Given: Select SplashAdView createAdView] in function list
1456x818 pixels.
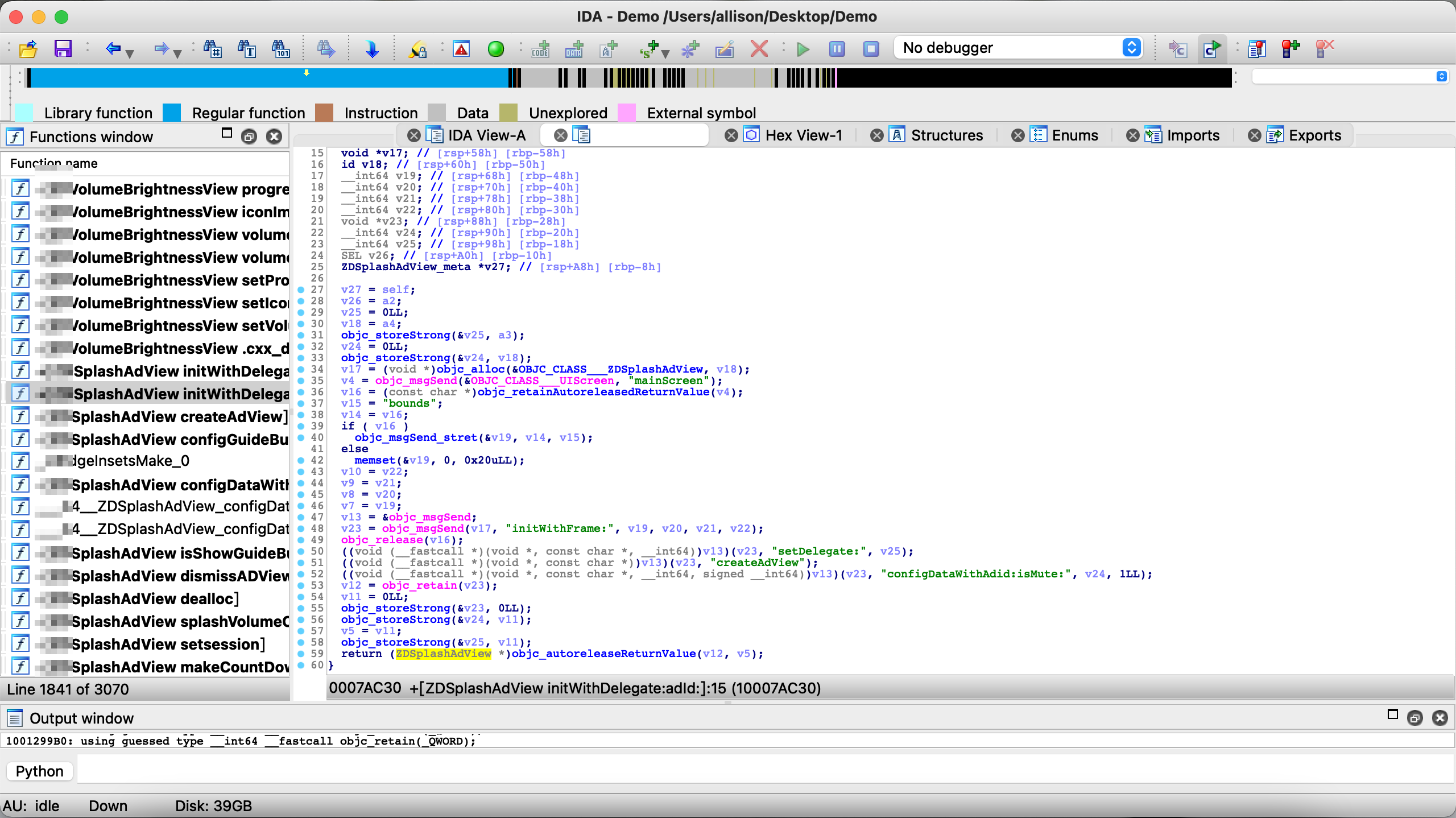Looking at the screenshot, I should pyautogui.click(x=179, y=417).
